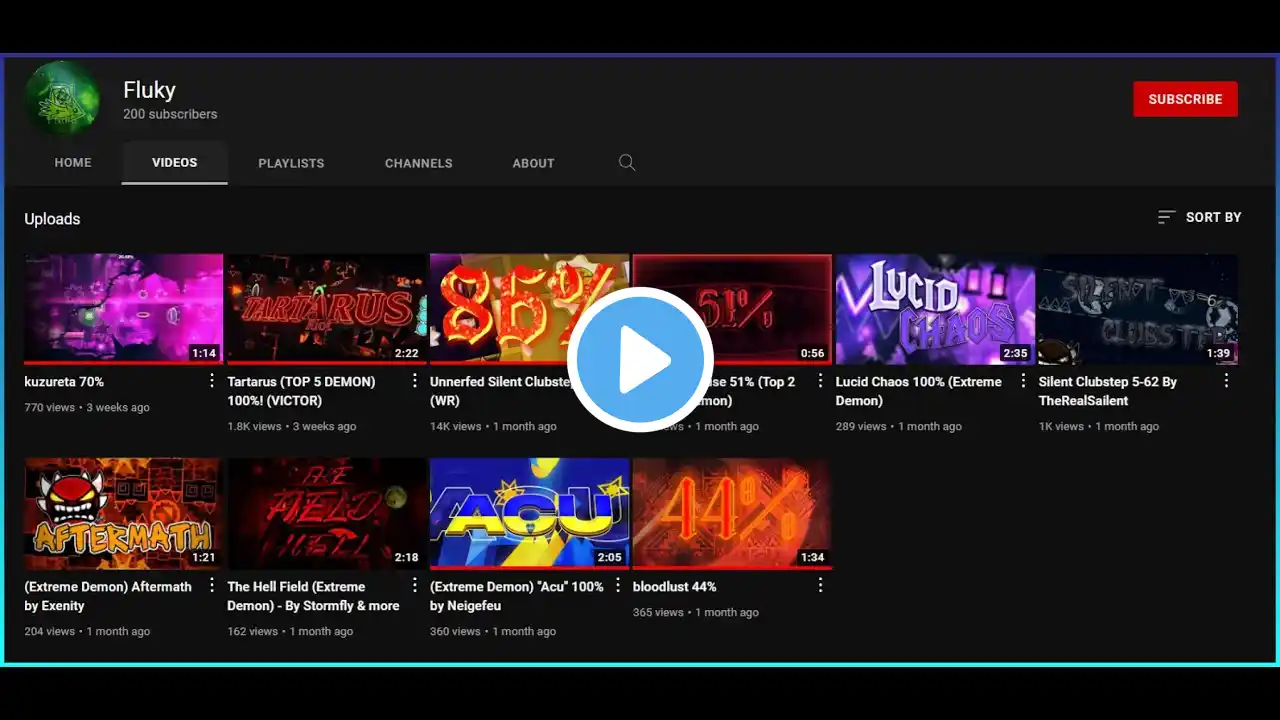Open the SORT BY dropdown
The image size is (1280, 720).
(1199, 217)
